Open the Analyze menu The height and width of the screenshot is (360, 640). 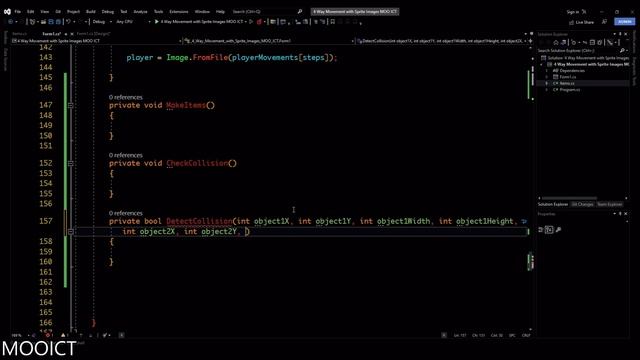tap(140, 12)
